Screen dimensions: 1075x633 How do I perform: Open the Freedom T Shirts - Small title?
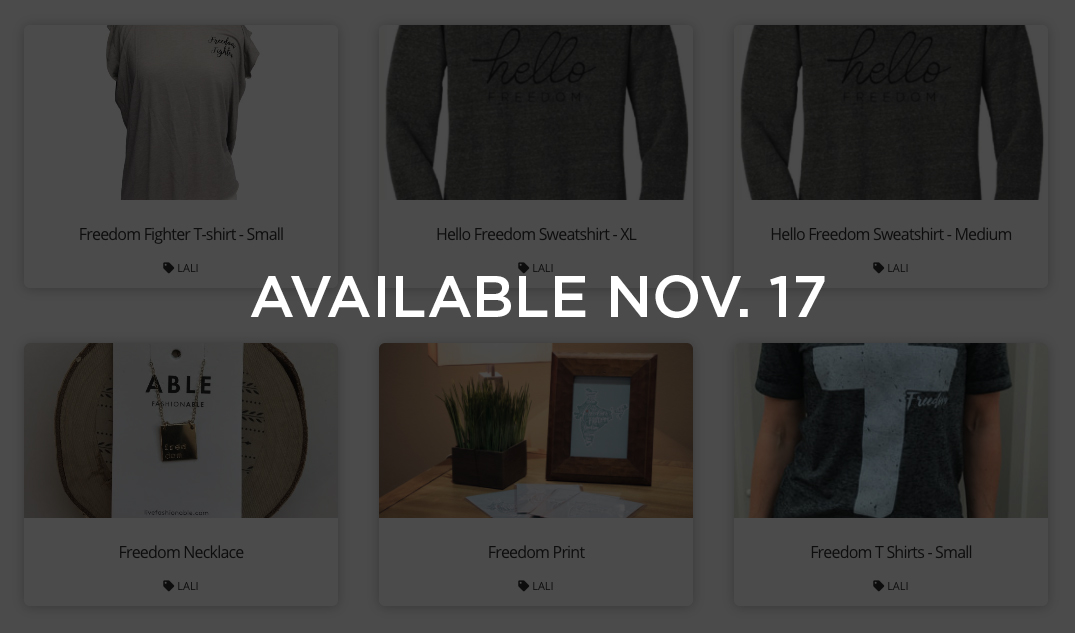coord(891,552)
